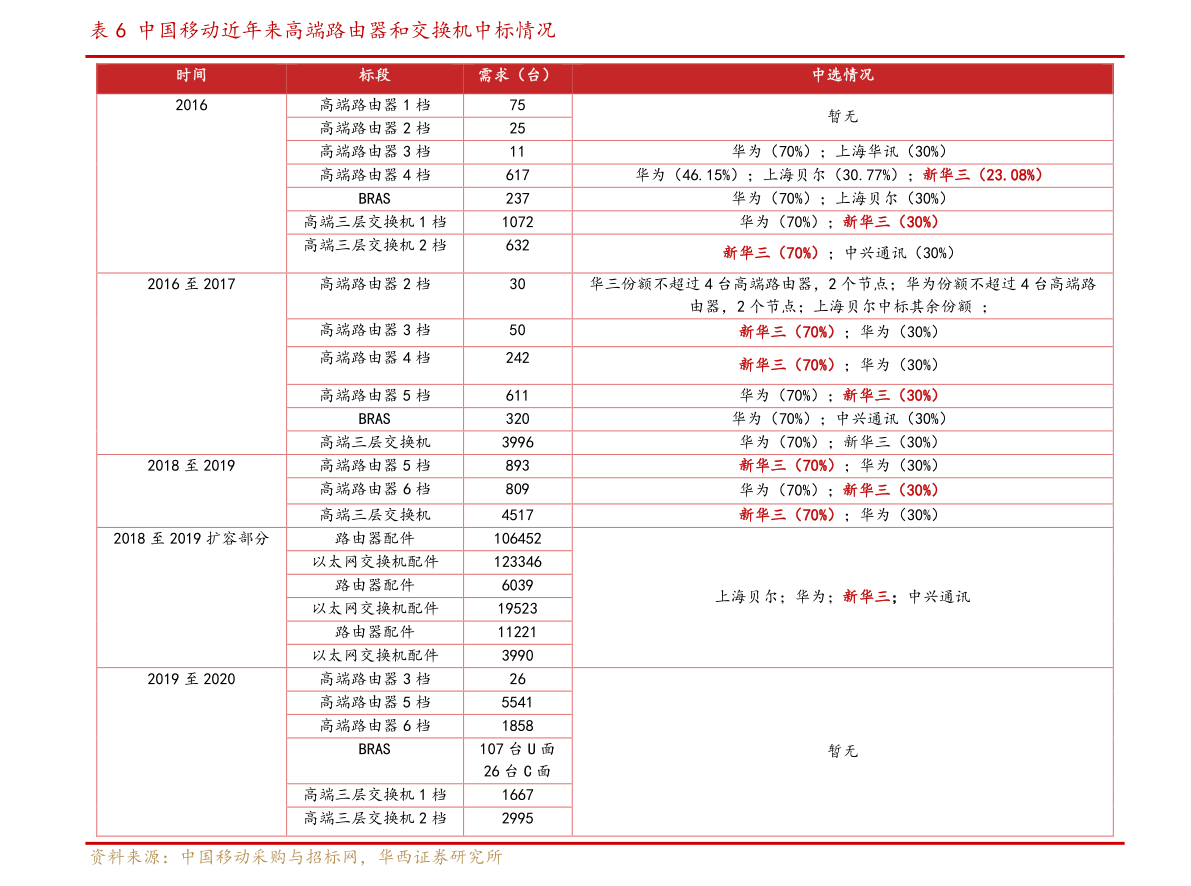The image size is (1191, 886).
Task: Click 上海贝尔；华为；新华三；中兴通讯 cell
Action: 842,597
